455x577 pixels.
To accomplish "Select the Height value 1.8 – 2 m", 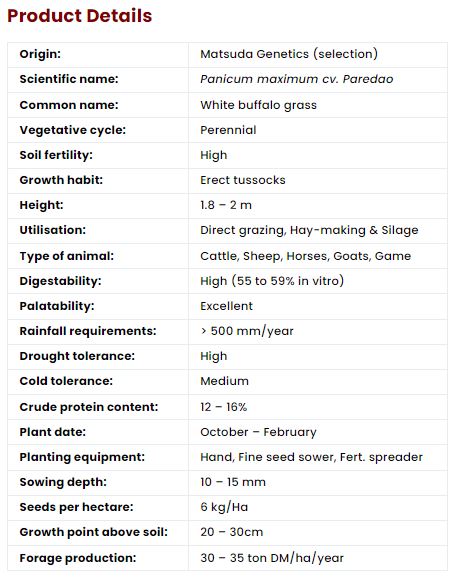I will pyautogui.click(x=226, y=205).
